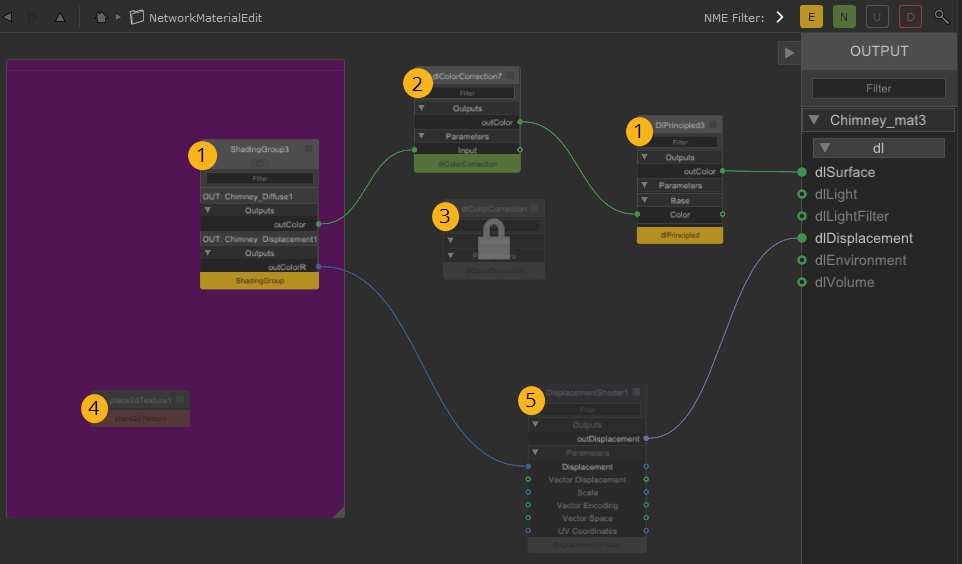Click the home icon in the breadcrumb
This screenshot has height=564, width=962.
(x=101, y=17)
